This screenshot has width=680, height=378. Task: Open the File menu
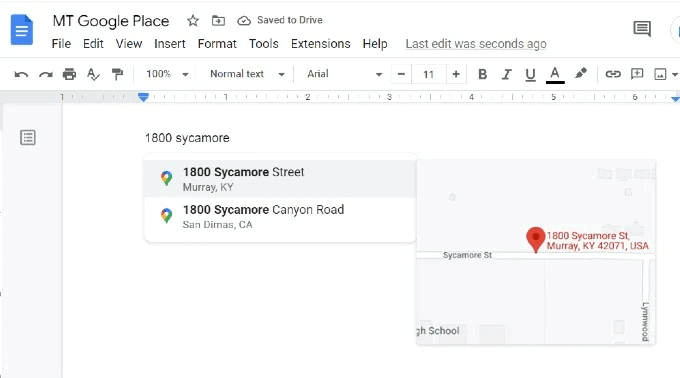point(61,44)
